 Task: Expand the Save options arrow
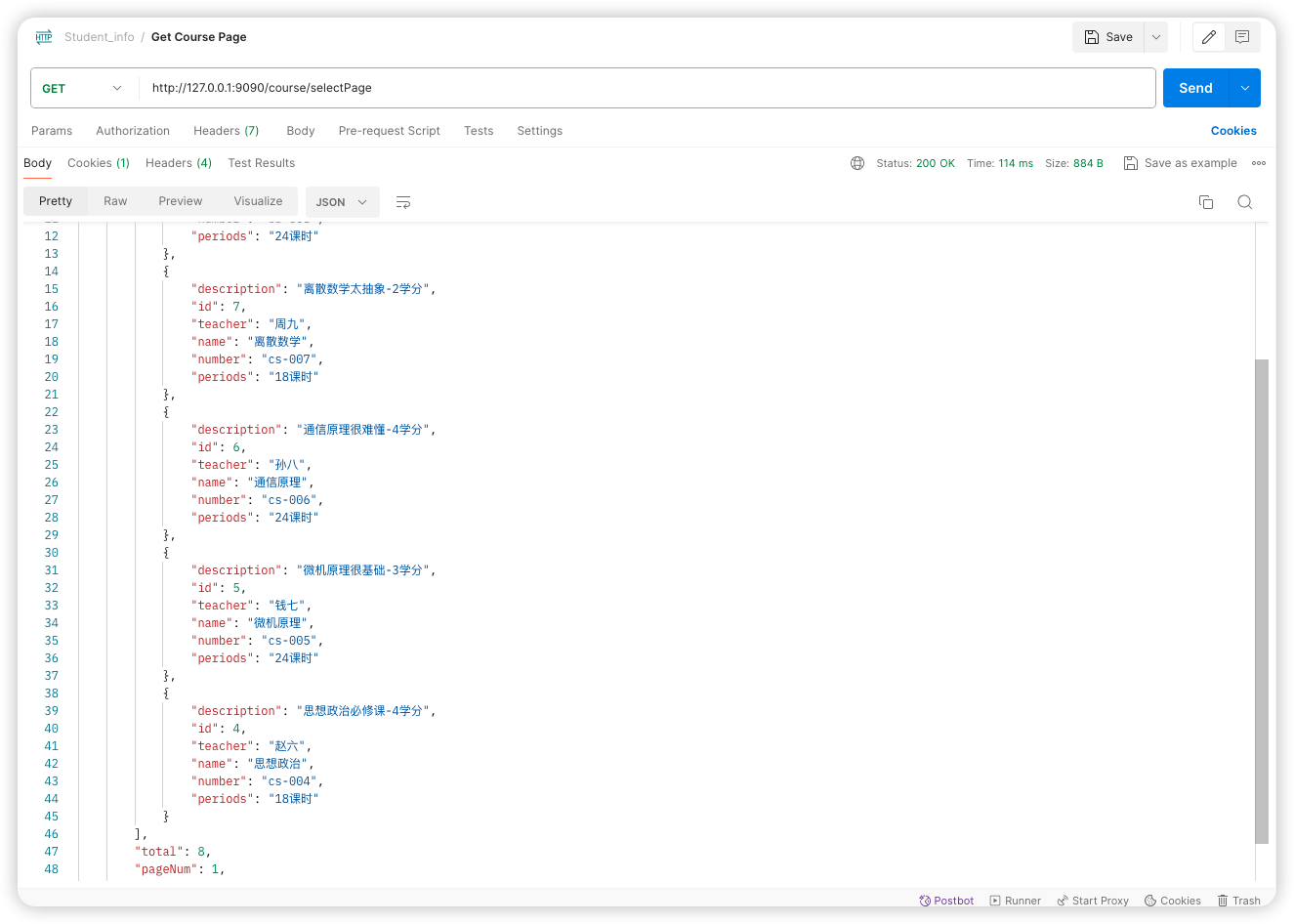1156,37
